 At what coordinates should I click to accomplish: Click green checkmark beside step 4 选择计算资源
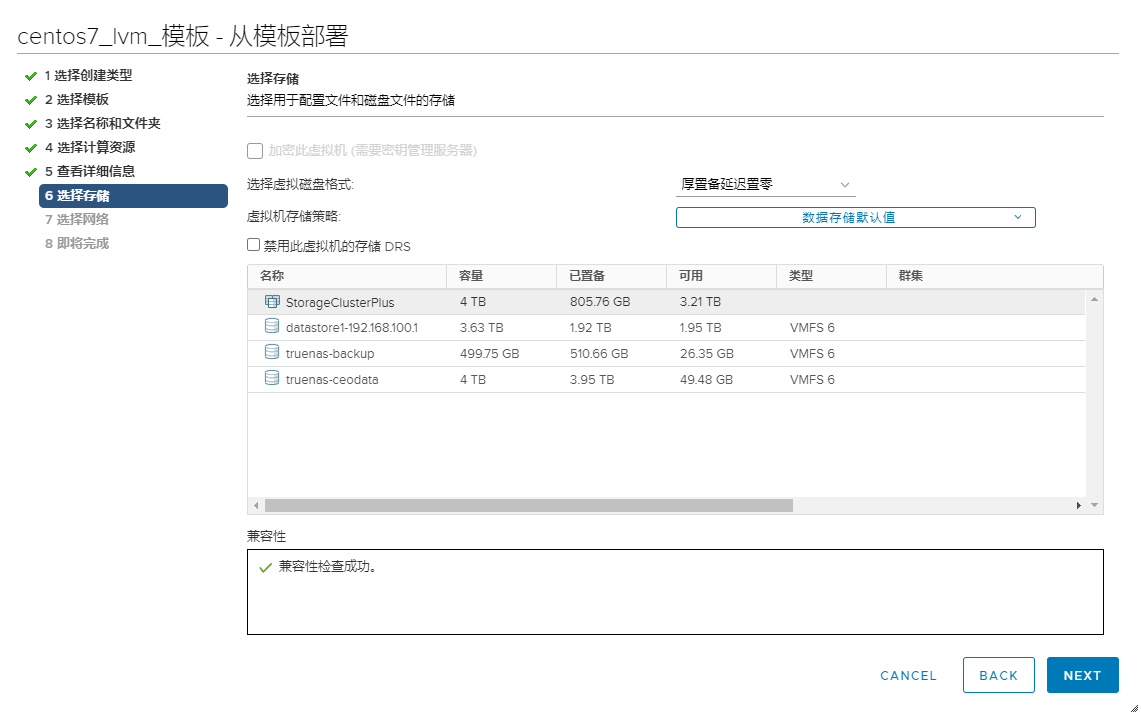tap(31, 148)
